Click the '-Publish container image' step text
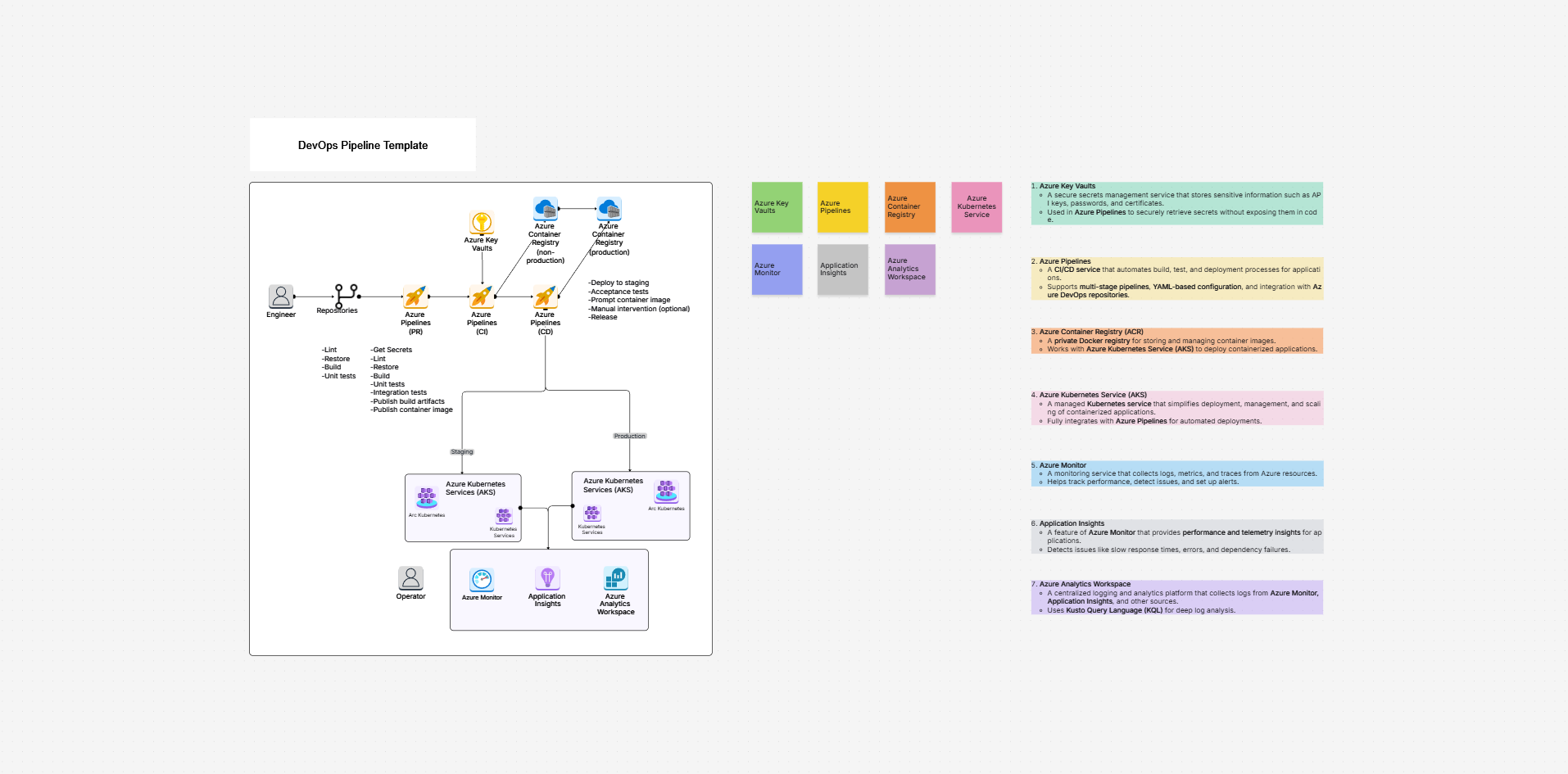The image size is (1568, 774). 412,410
